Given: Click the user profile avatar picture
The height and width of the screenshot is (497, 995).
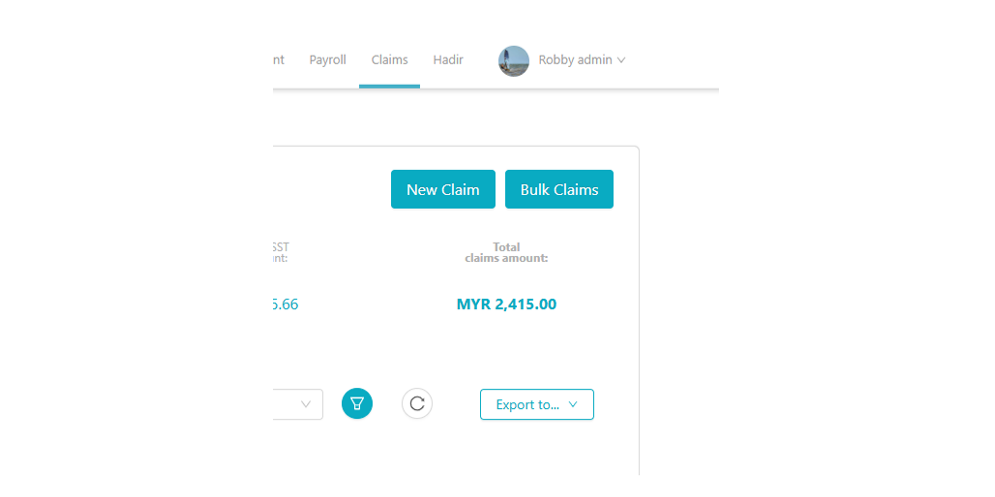Looking at the screenshot, I should [x=513, y=61].
